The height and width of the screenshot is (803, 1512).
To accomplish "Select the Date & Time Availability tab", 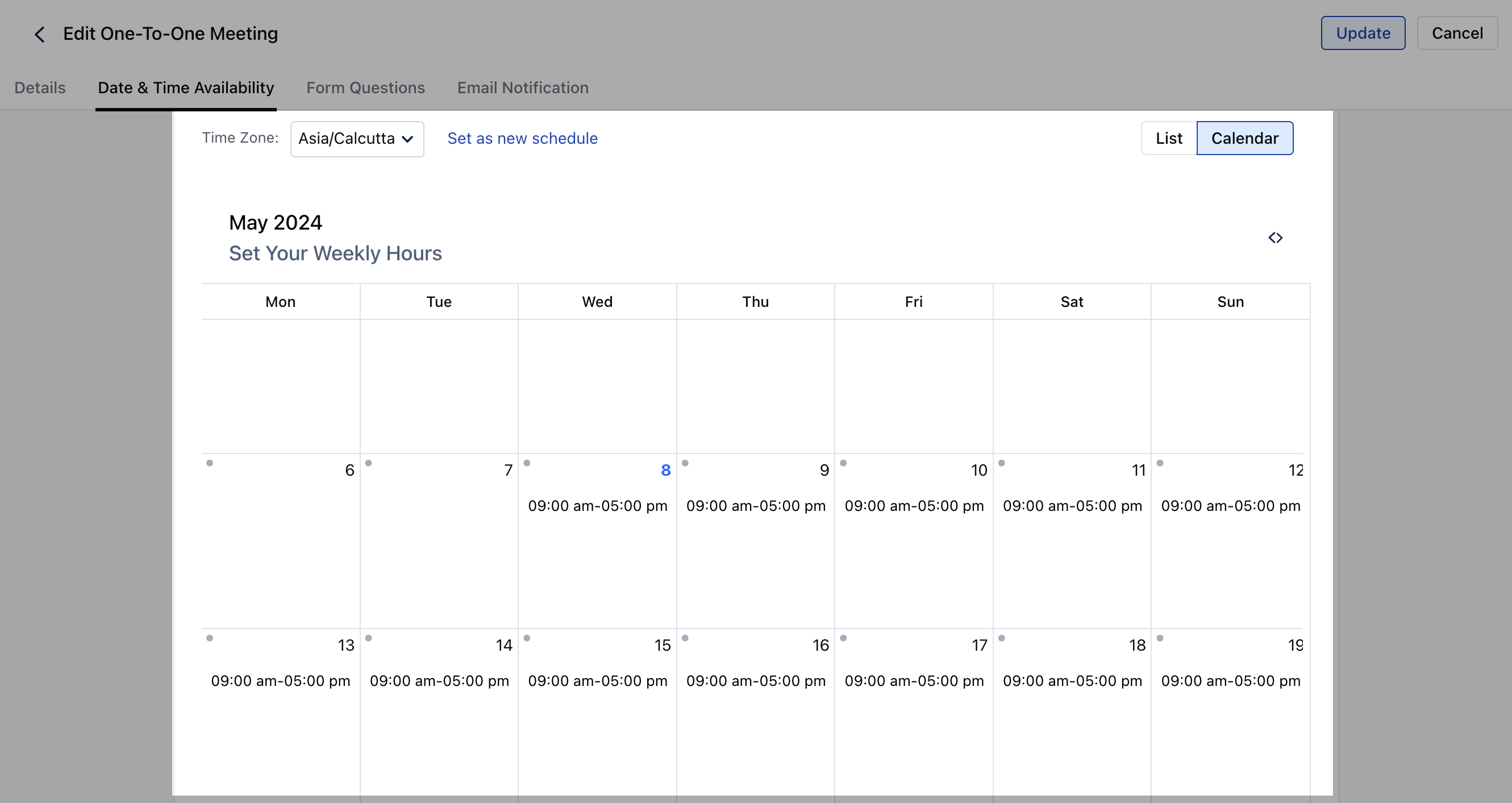I will pyautogui.click(x=185, y=88).
